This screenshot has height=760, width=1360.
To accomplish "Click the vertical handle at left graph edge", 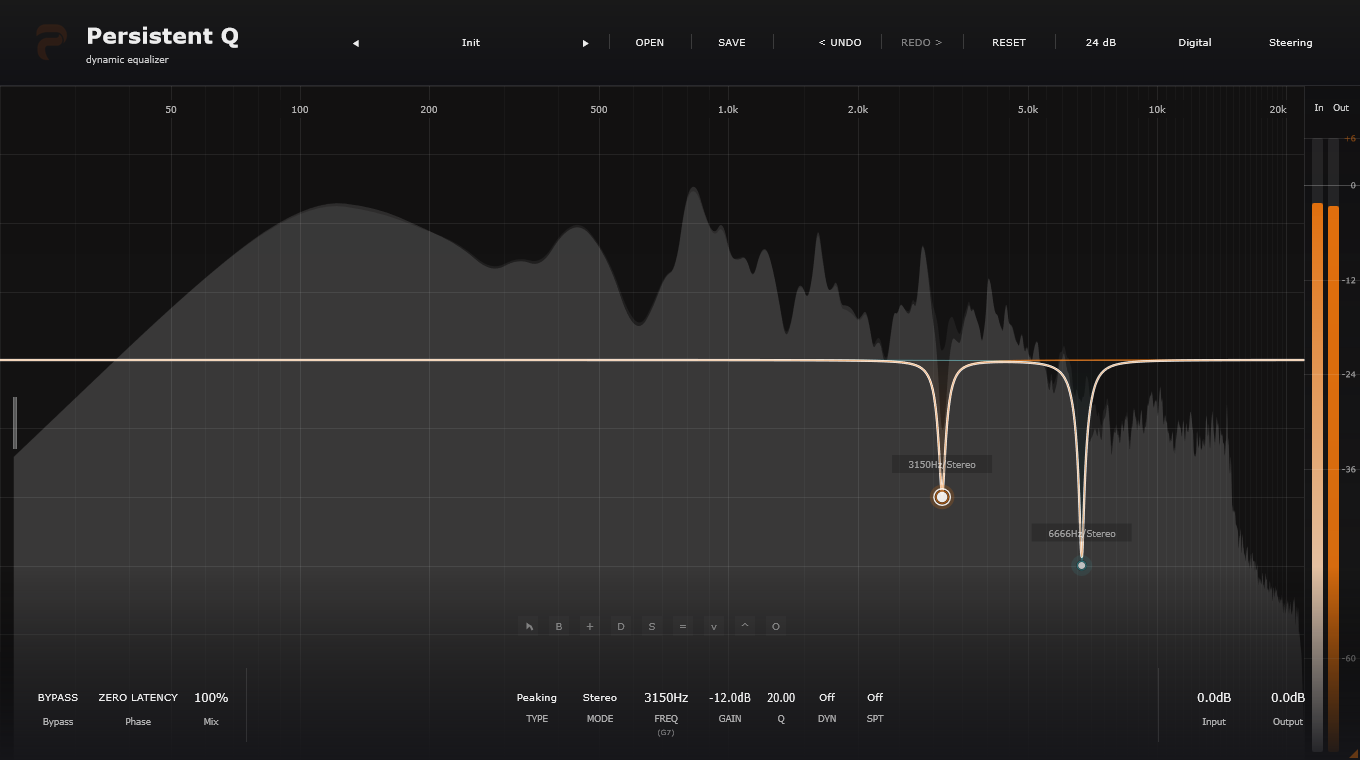I will pos(15,423).
